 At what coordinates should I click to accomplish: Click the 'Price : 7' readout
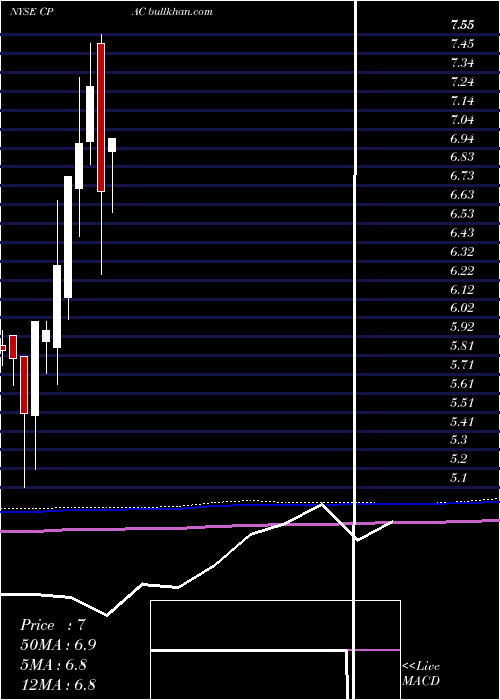point(53,625)
